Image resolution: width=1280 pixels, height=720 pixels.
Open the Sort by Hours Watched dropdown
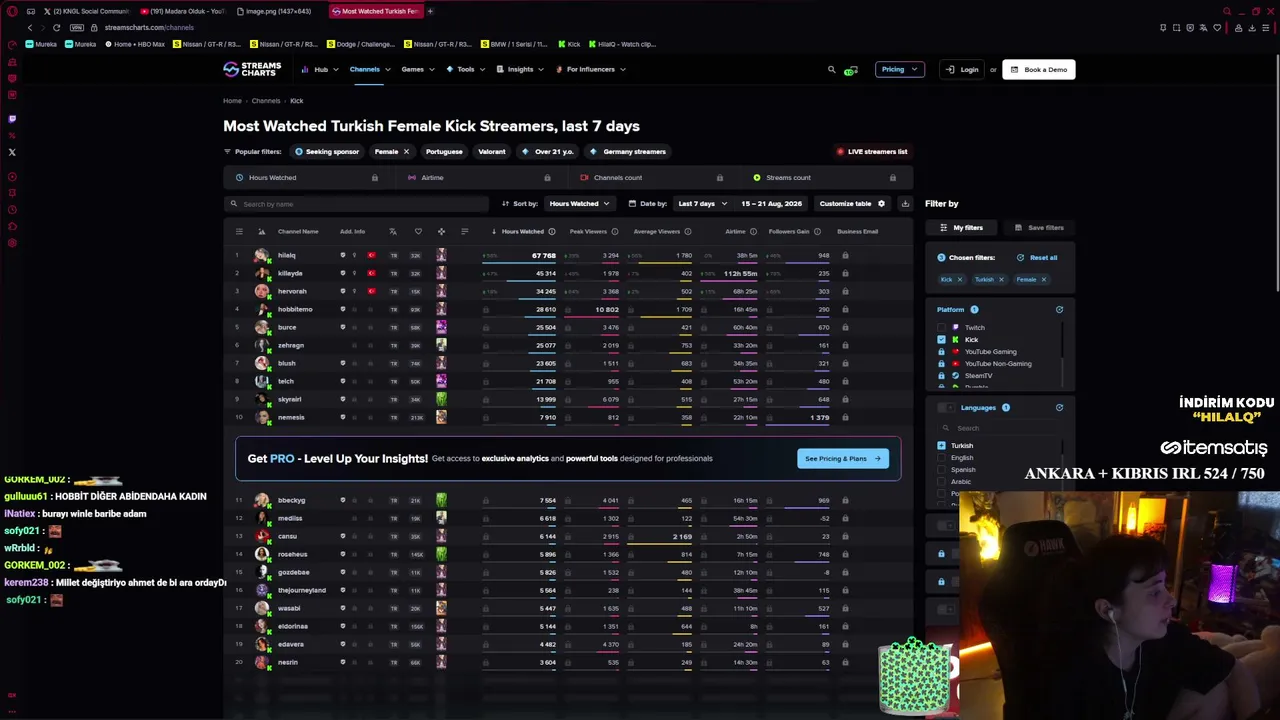click(579, 204)
